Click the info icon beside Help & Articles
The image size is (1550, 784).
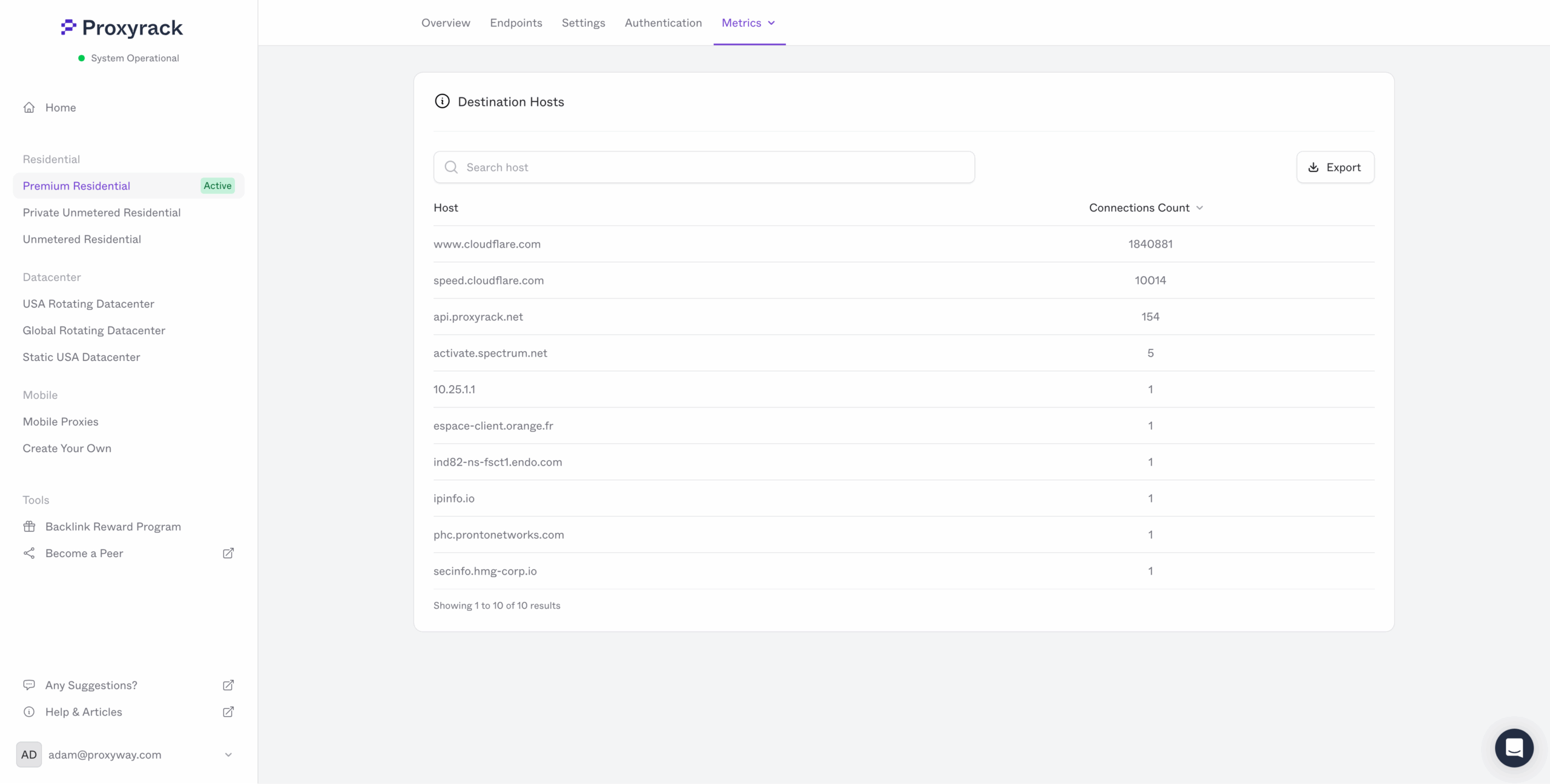click(x=30, y=711)
